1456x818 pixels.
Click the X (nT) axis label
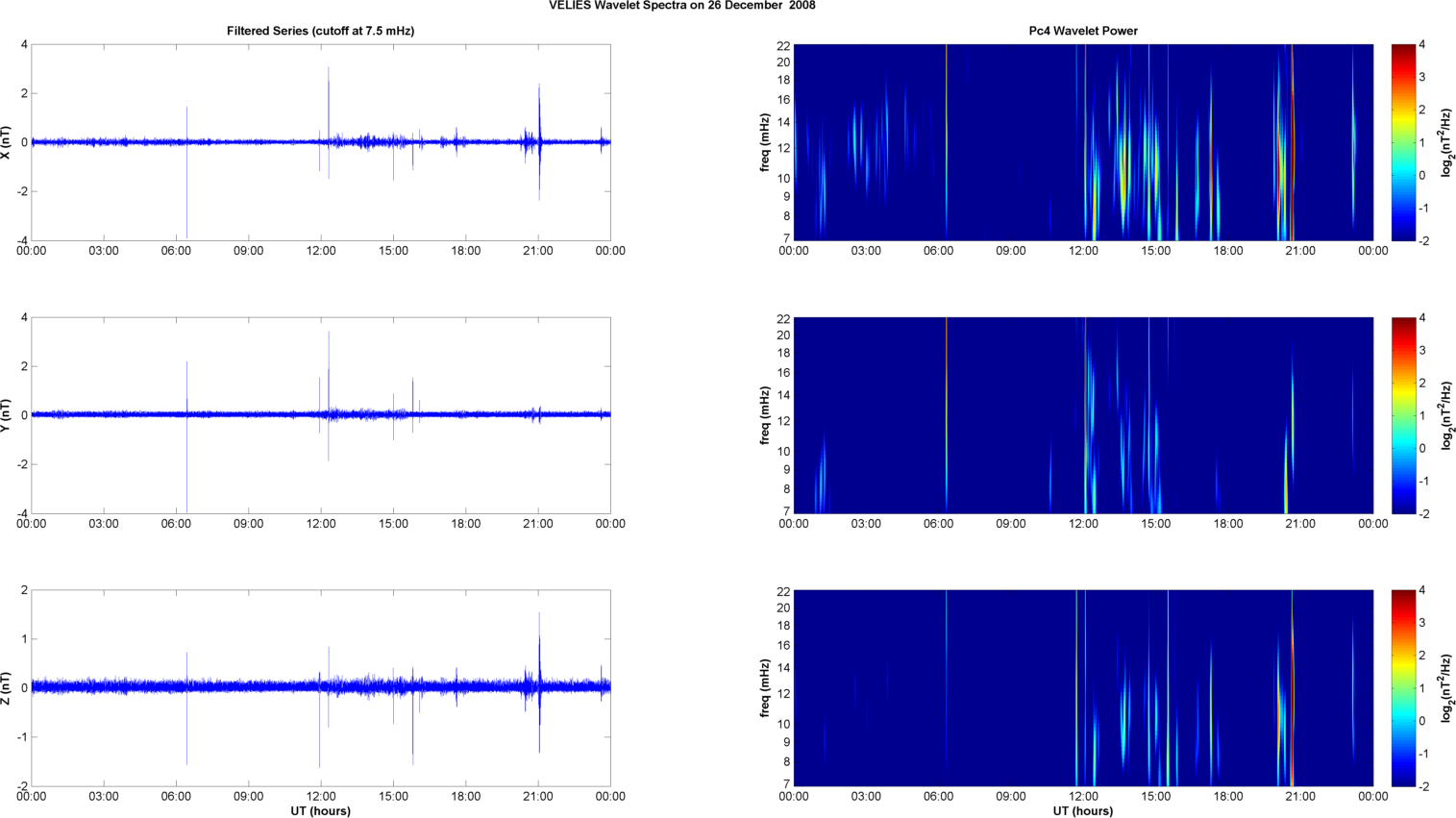pos(8,142)
